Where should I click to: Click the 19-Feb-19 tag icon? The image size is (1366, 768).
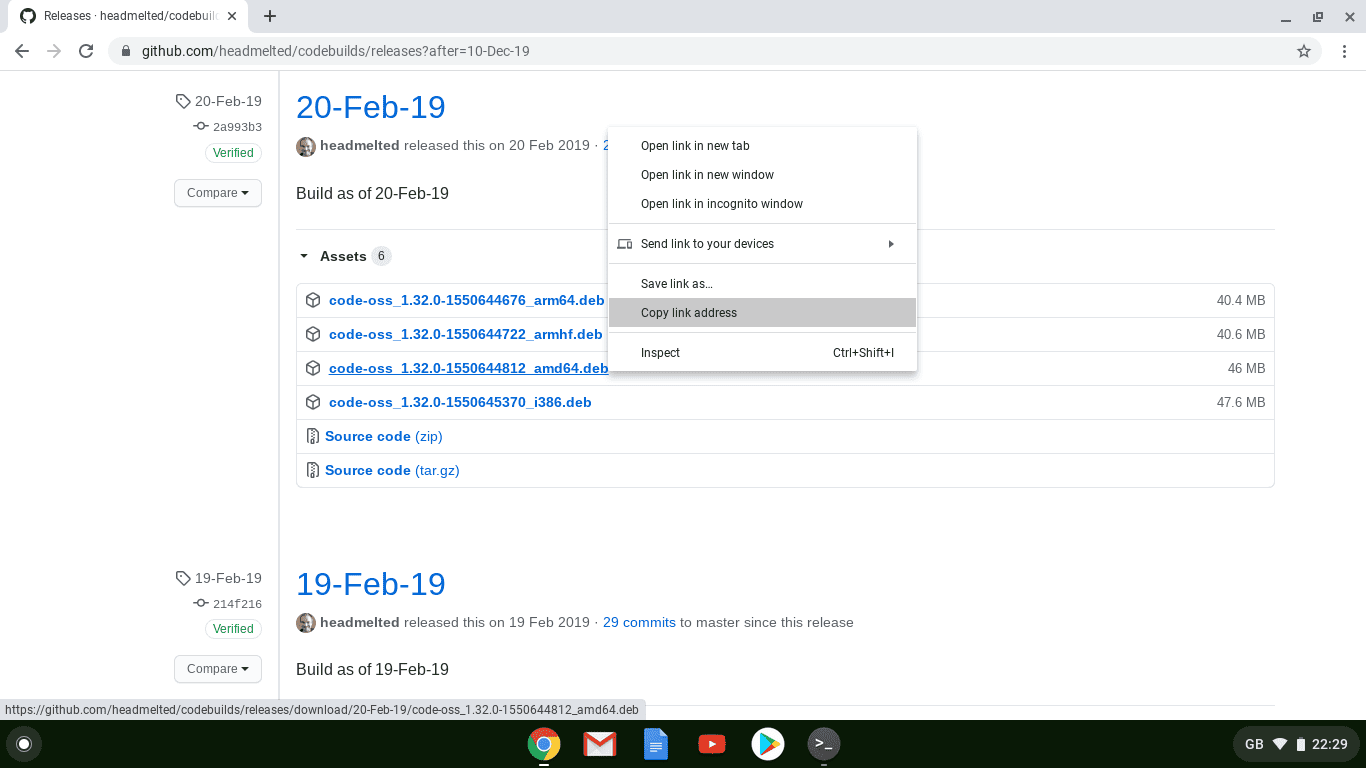click(x=182, y=578)
